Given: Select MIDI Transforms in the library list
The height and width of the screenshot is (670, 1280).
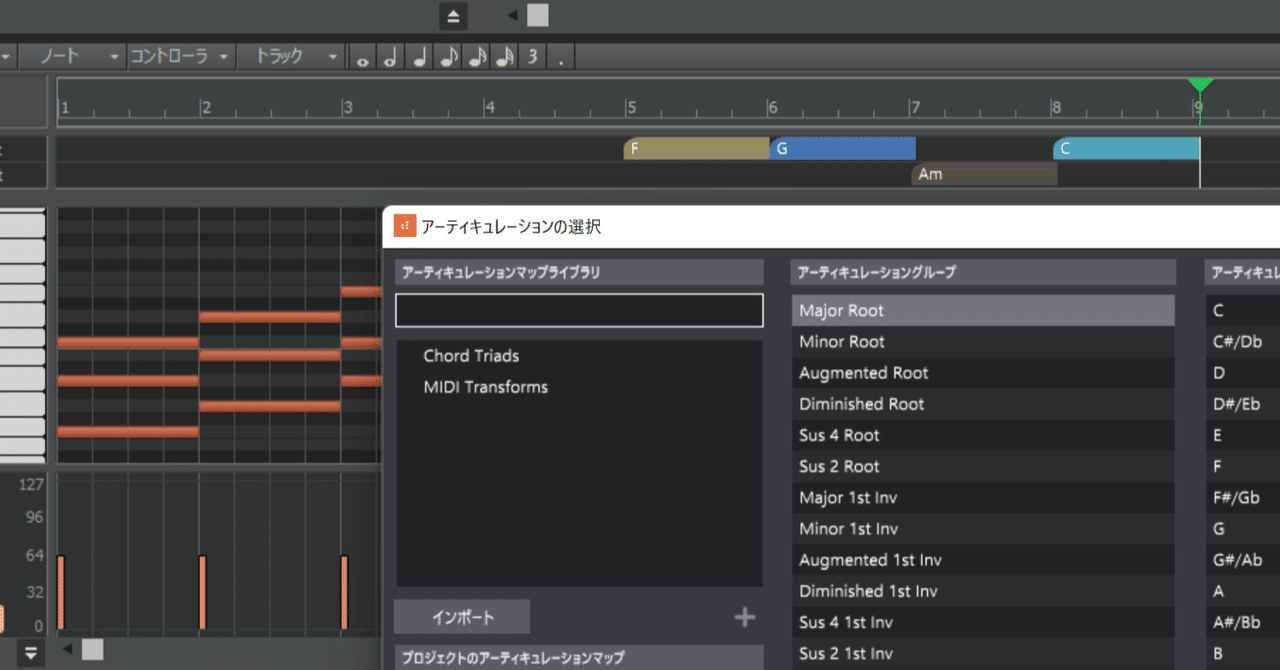Looking at the screenshot, I should tap(485, 386).
